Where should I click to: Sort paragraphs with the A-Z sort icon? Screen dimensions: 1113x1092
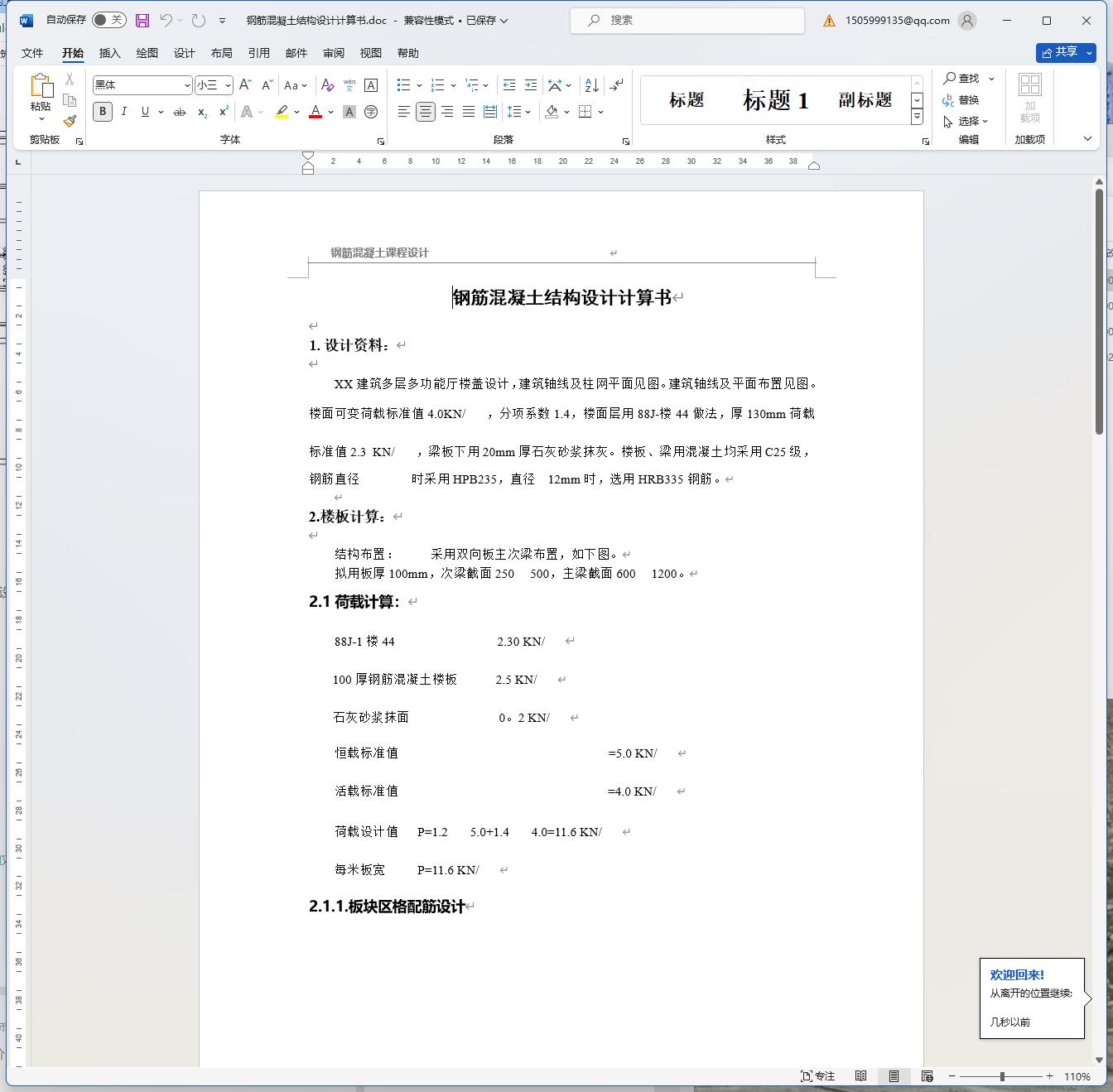(x=590, y=85)
